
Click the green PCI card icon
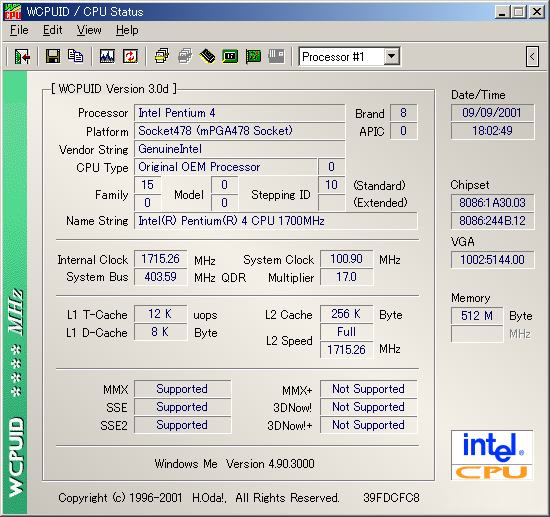click(x=253, y=56)
